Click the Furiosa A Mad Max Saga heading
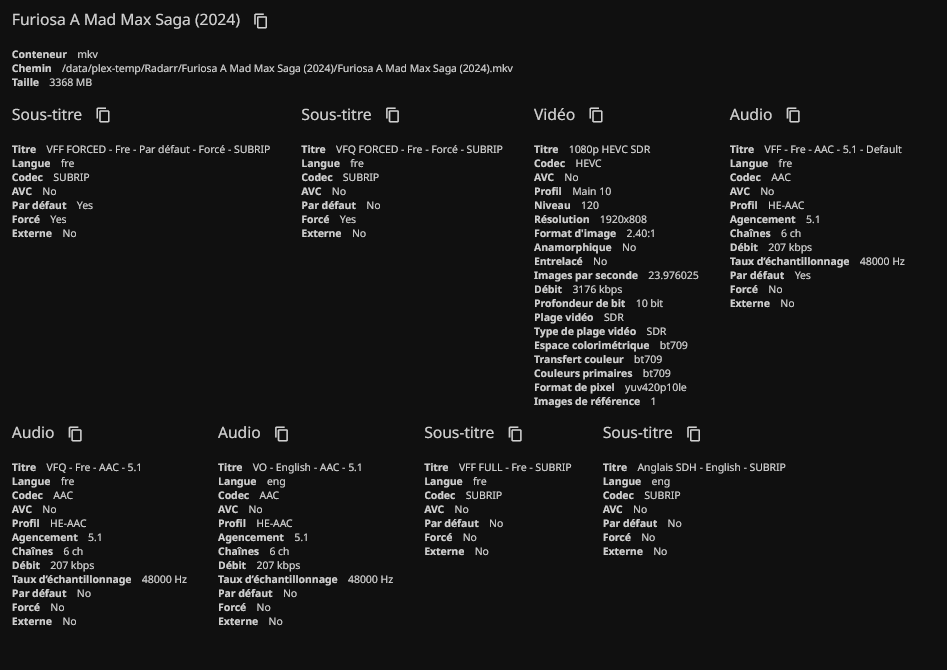 tap(125, 20)
